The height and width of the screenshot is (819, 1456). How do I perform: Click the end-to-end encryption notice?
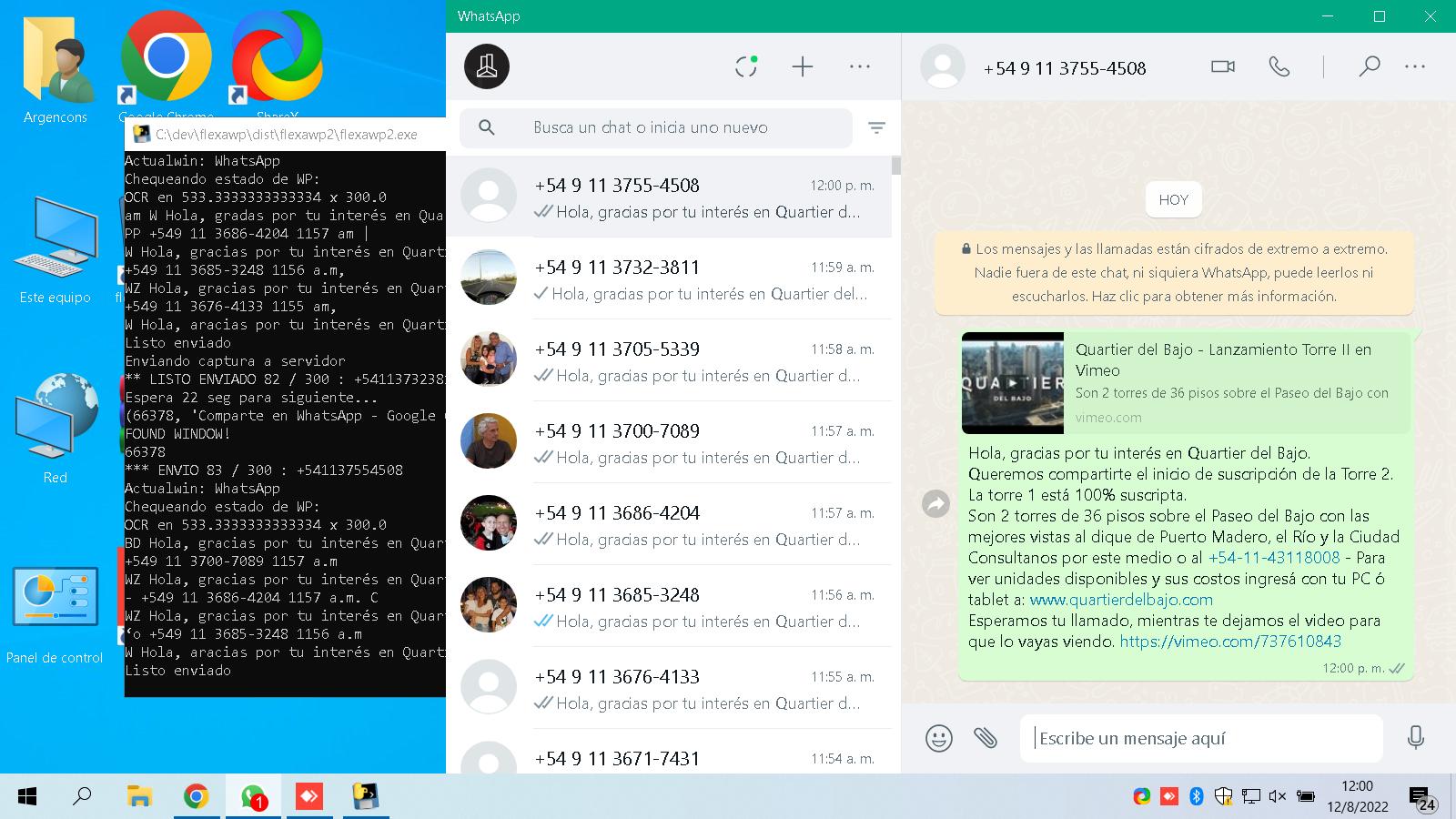coord(1174,272)
